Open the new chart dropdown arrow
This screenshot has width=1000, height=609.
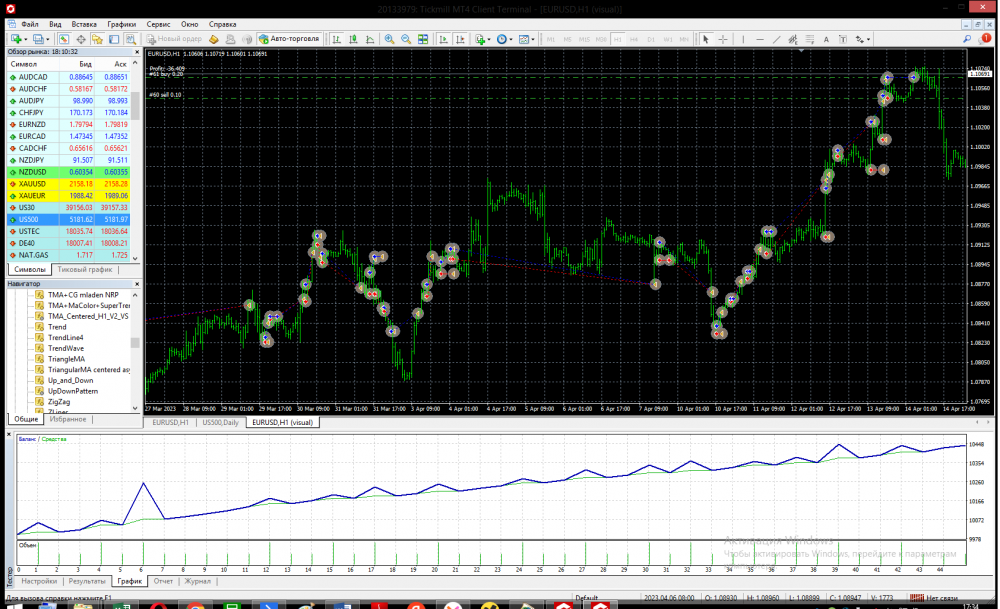(x=25, y=39)
